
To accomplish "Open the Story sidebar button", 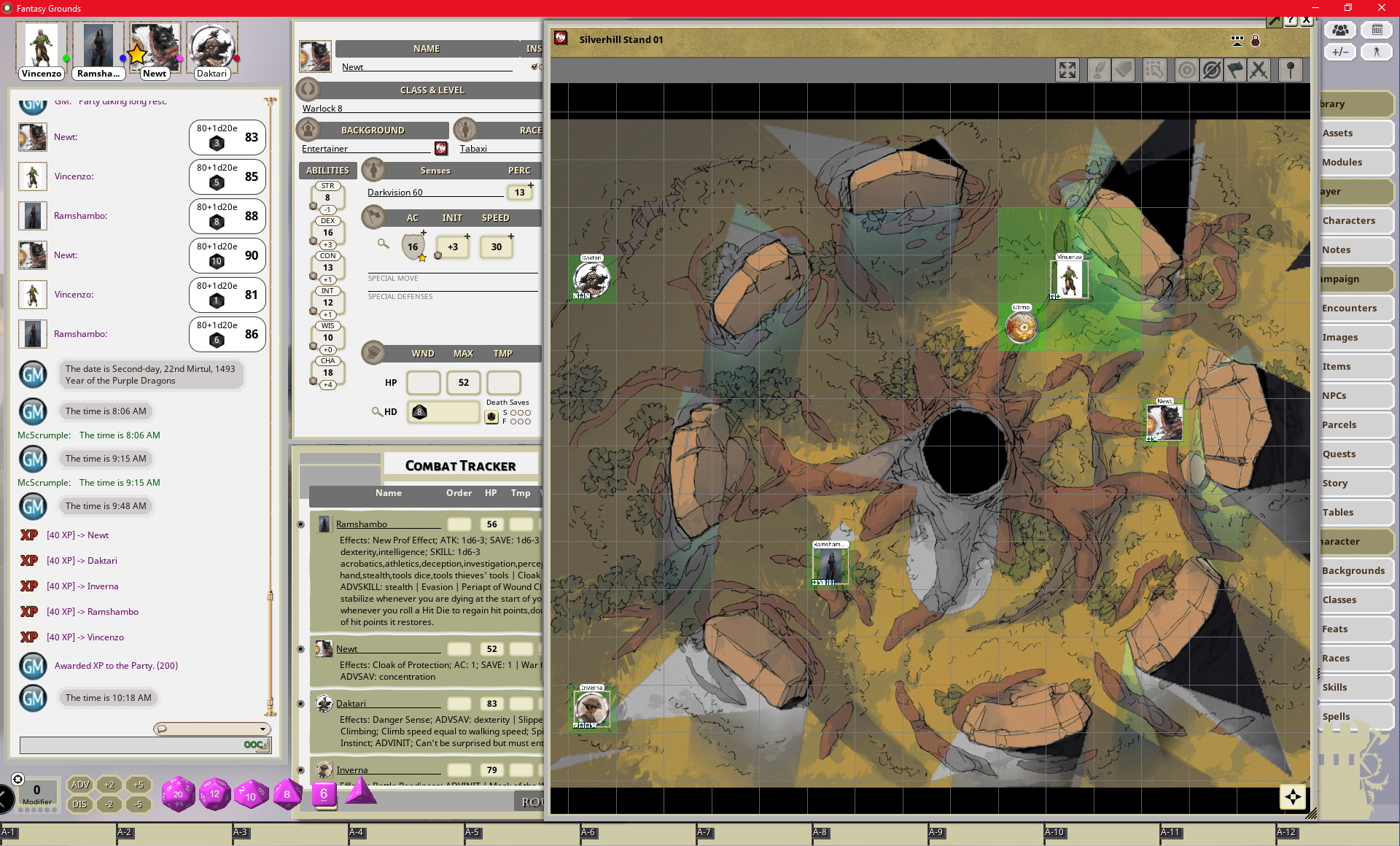I will [x=1356, y=483].
